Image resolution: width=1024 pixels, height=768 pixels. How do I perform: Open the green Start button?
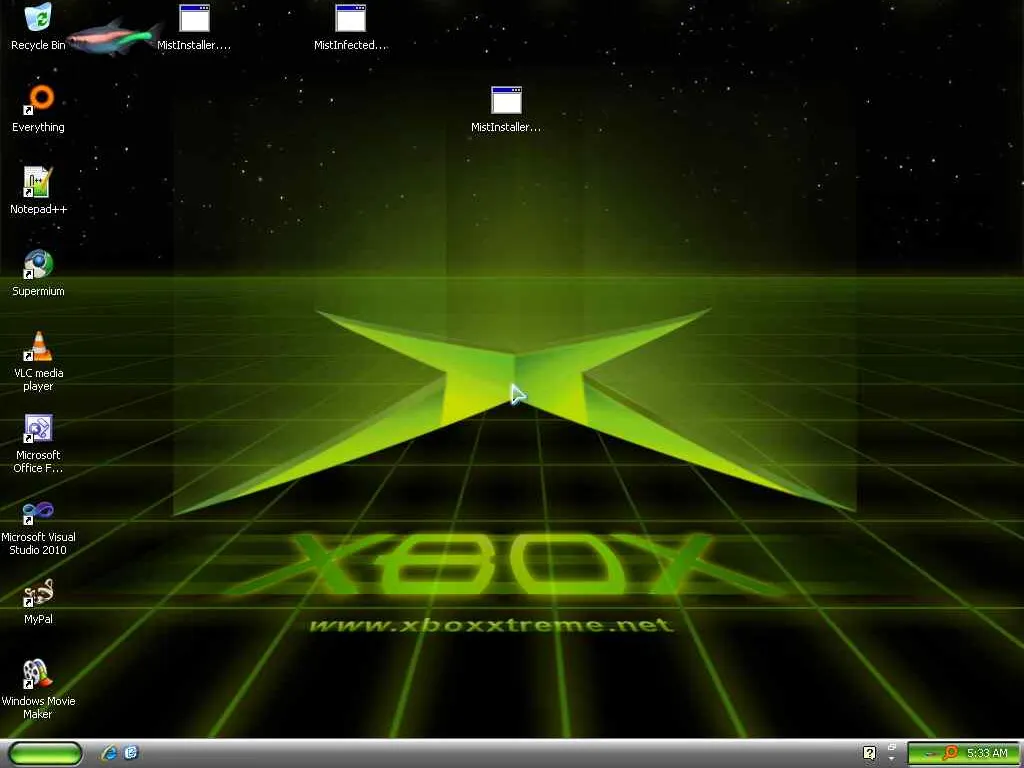coord(46,753)
